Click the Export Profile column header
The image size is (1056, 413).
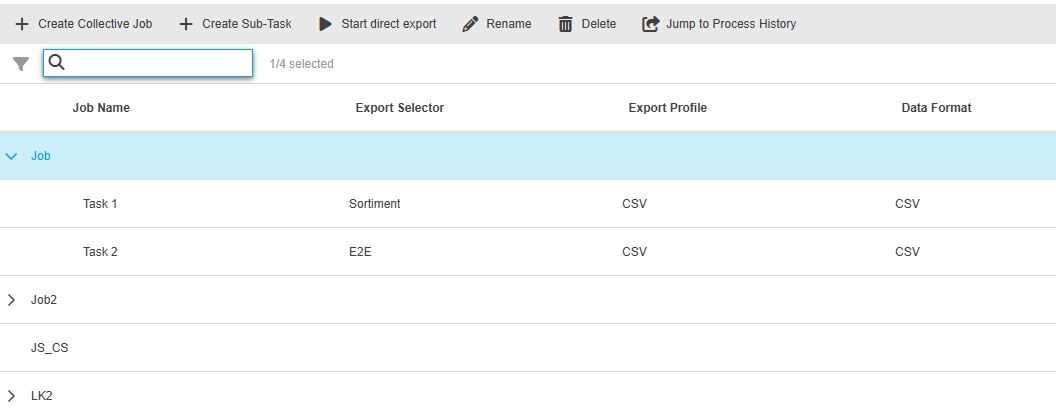point(667,108)
